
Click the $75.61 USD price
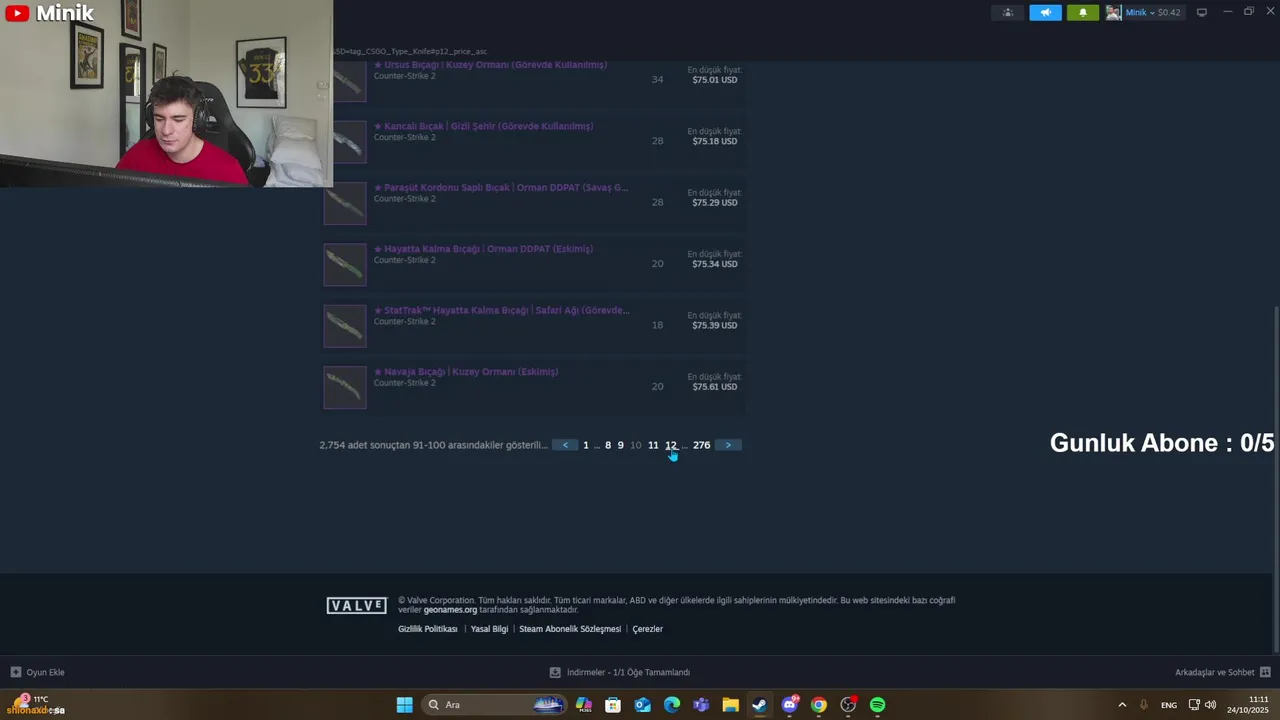[715, 387]
